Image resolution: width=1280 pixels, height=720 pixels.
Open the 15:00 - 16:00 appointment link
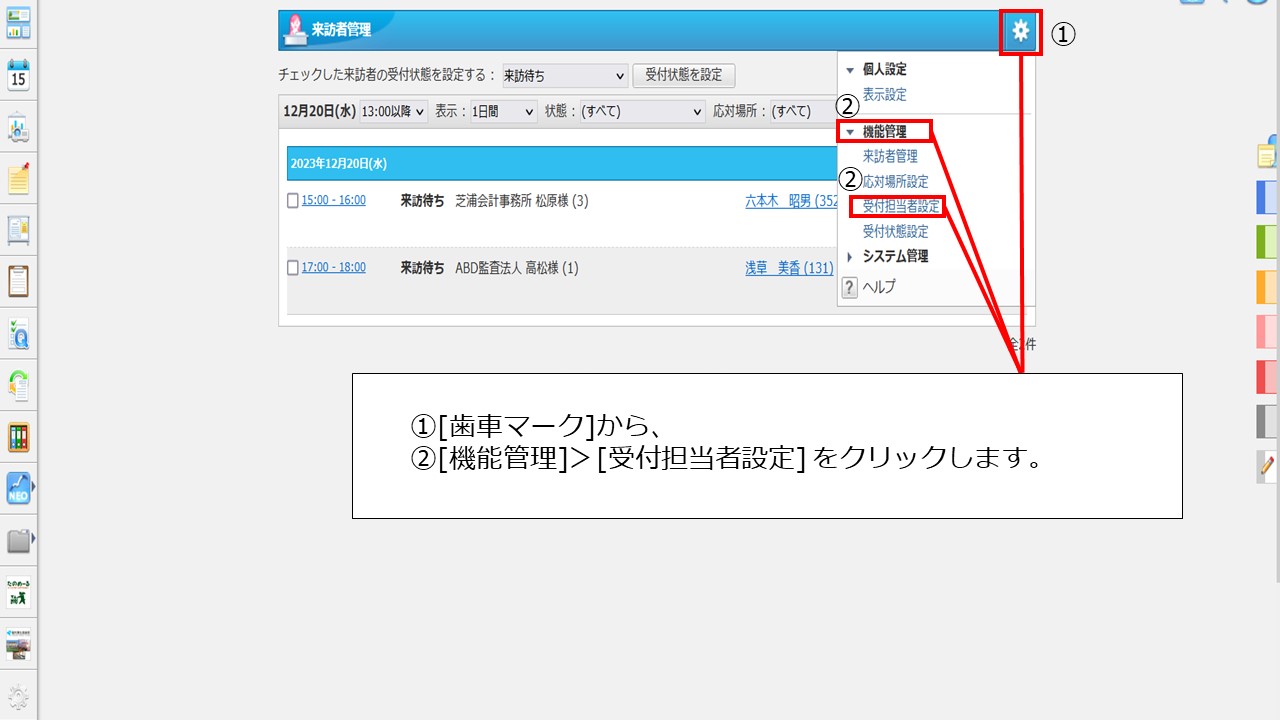334,200
